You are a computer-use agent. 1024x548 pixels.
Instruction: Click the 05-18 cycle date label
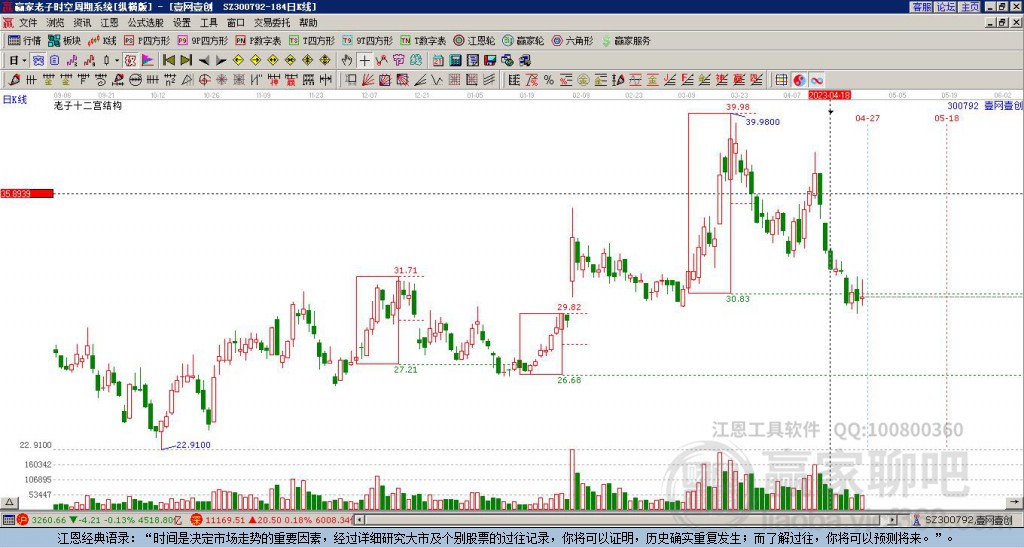click(946, 118)
